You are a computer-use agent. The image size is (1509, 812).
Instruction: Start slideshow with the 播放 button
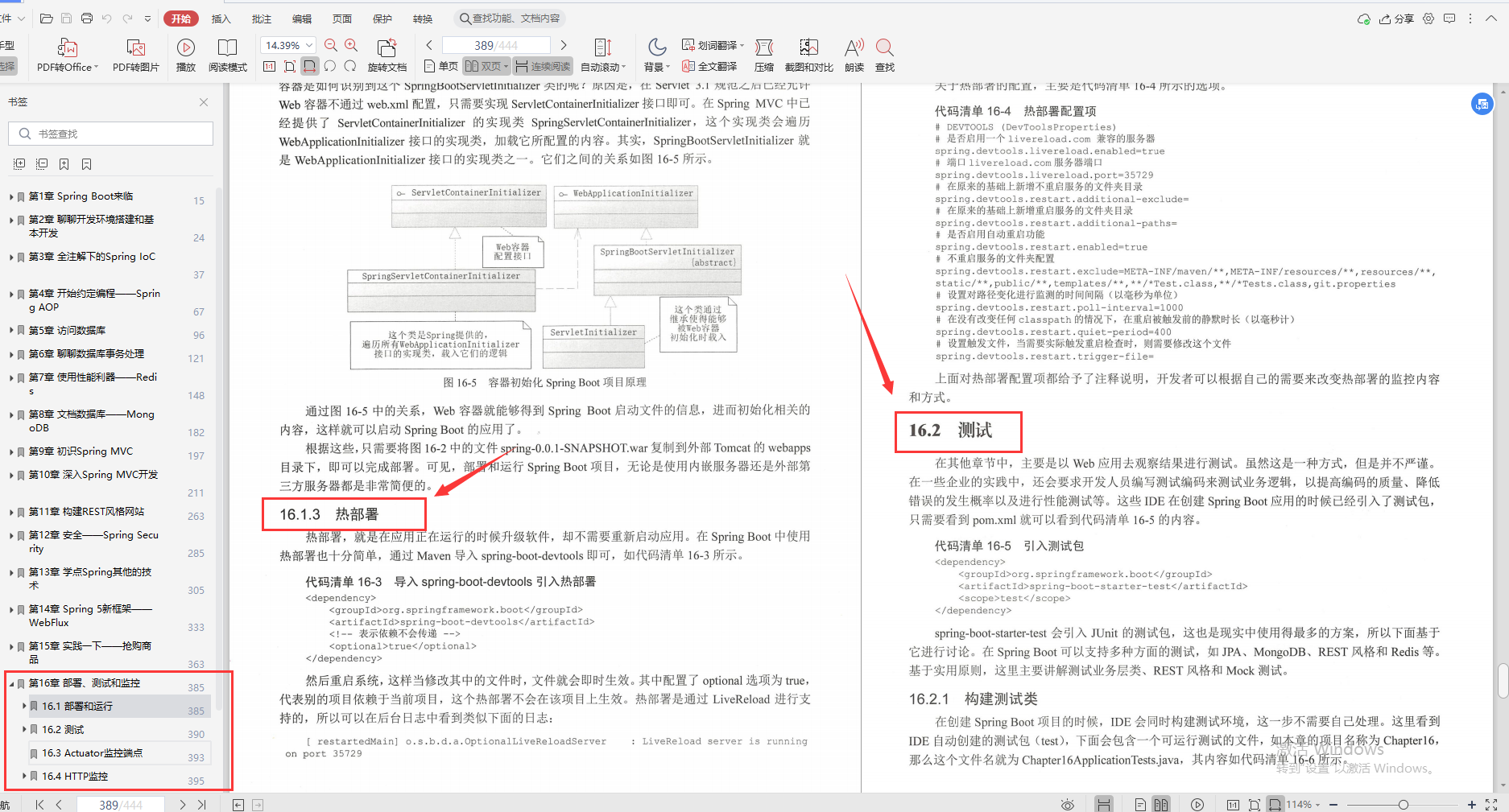tap(186, 56)
